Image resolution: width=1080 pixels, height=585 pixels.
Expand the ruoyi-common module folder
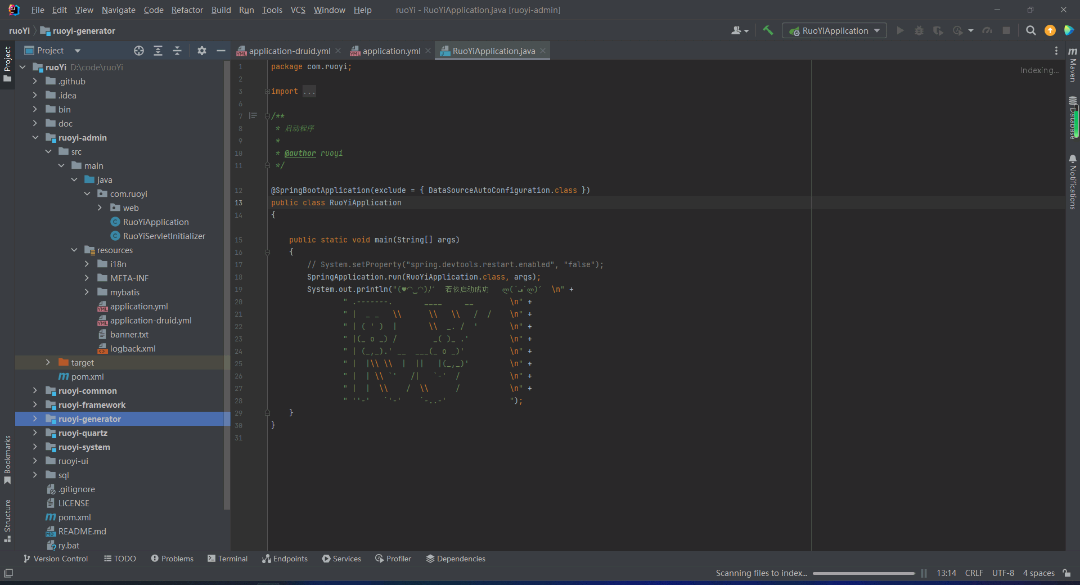tap(35, 391)
